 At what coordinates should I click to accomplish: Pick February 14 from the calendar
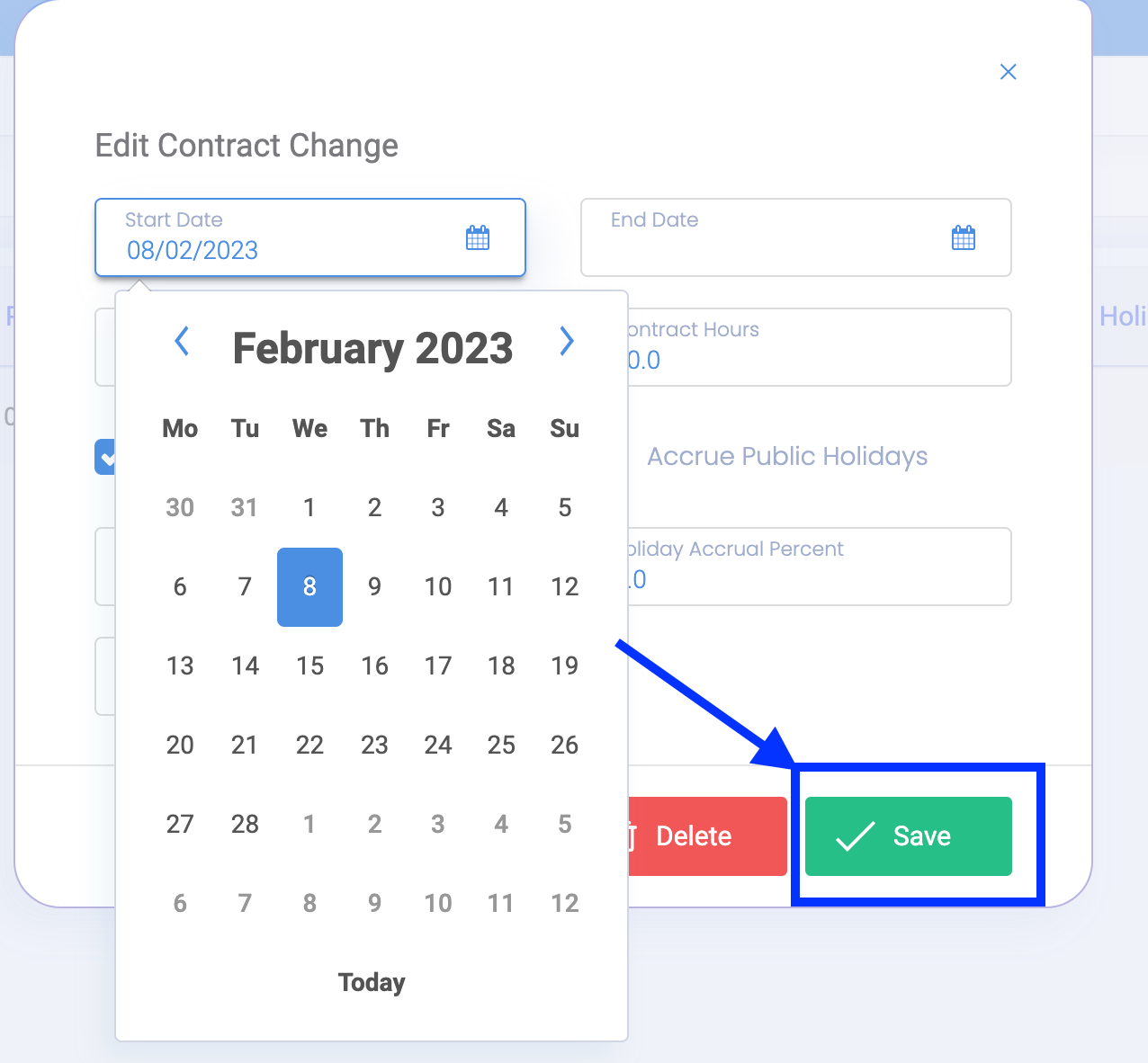point(245,665)
